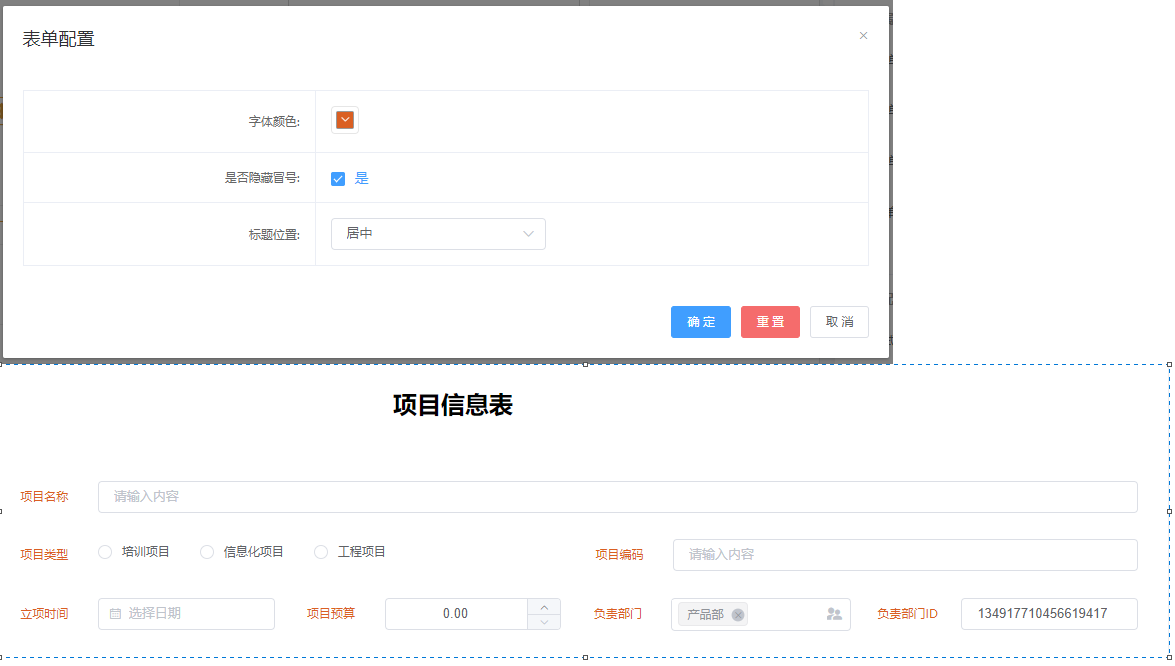
Task: Click the 负责部门ID input field
Action: (1048, 614)
